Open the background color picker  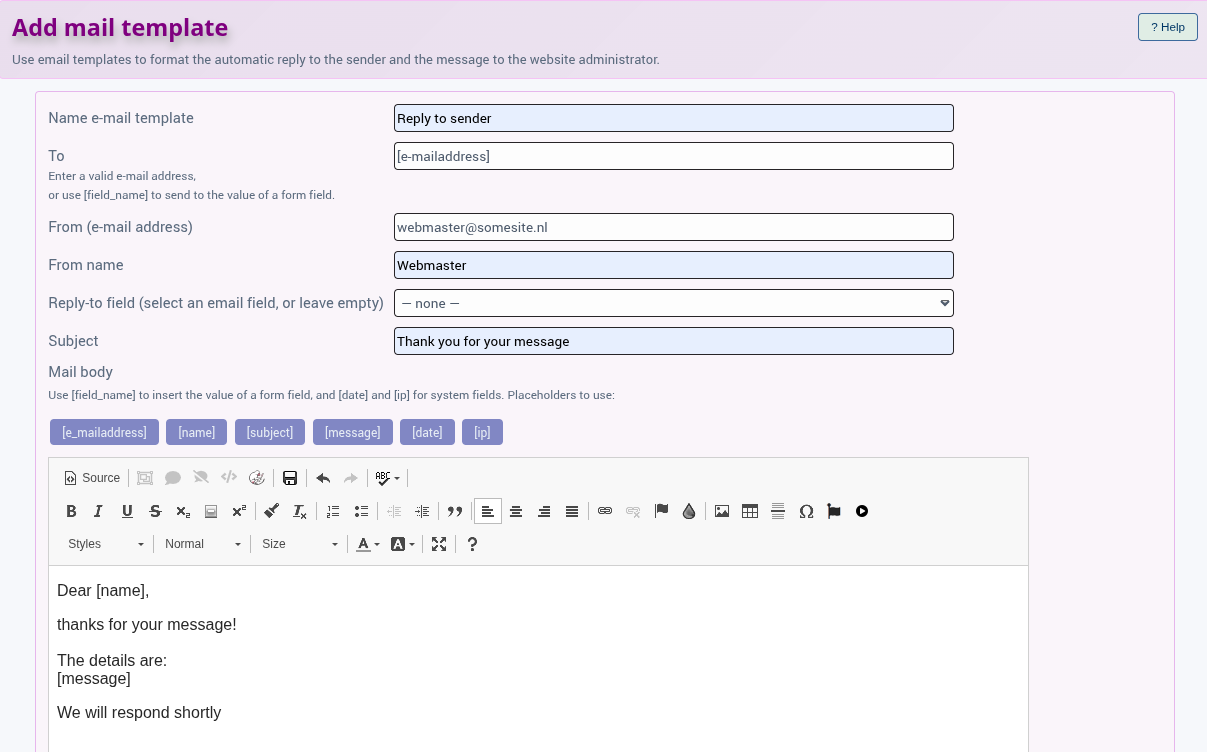point(403,544)
